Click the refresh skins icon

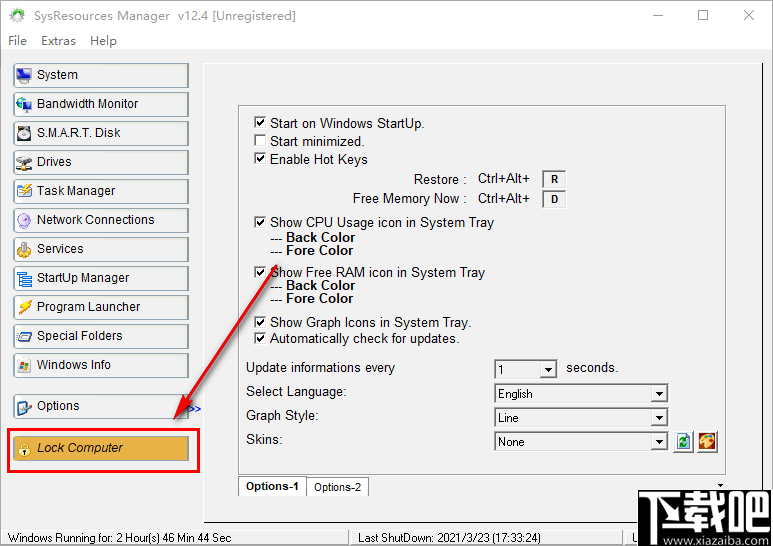683,442
